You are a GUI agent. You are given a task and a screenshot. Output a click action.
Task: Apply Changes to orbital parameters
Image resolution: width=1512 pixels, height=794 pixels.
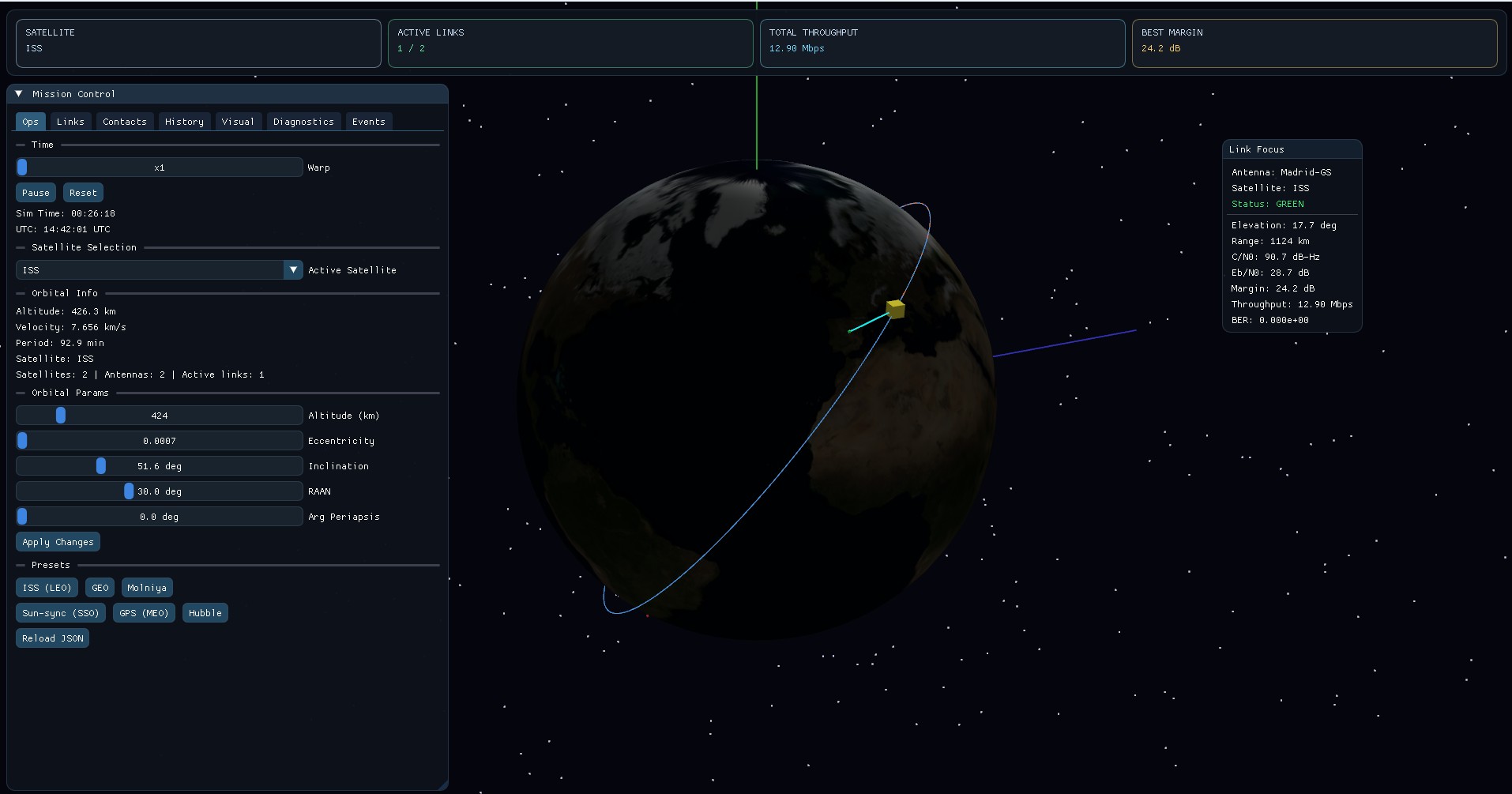[x=58, y=541]
